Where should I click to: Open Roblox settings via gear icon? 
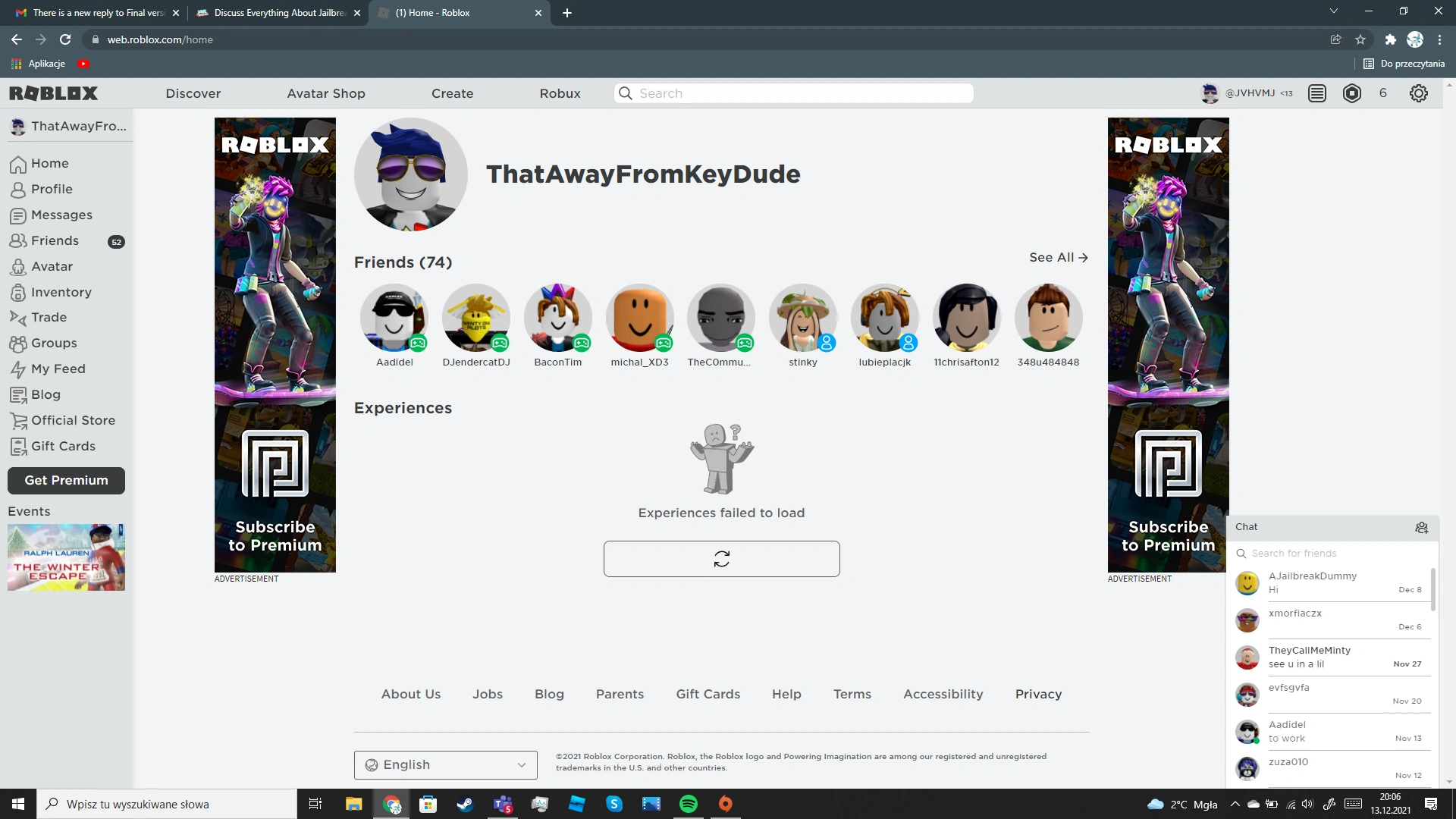tap(1419, 93)
